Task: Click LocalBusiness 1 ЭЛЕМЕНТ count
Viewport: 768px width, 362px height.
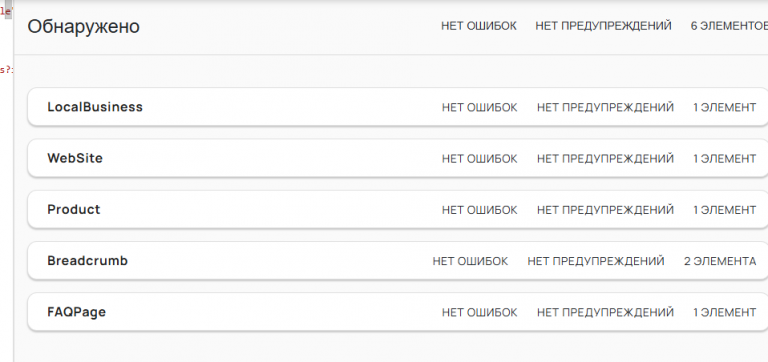Action: (724, 107)
